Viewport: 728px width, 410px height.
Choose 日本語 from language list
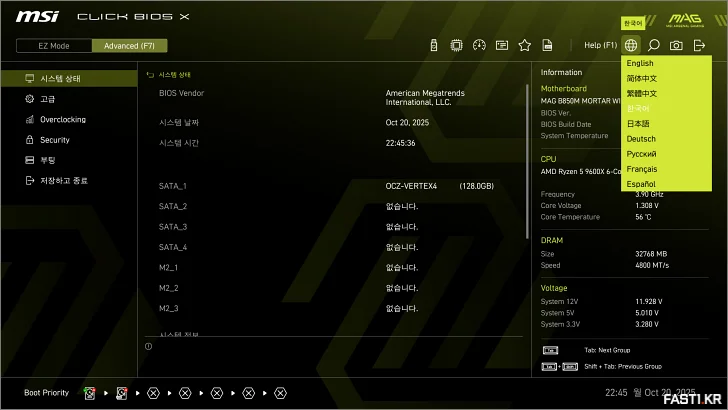tap(666, 124)
